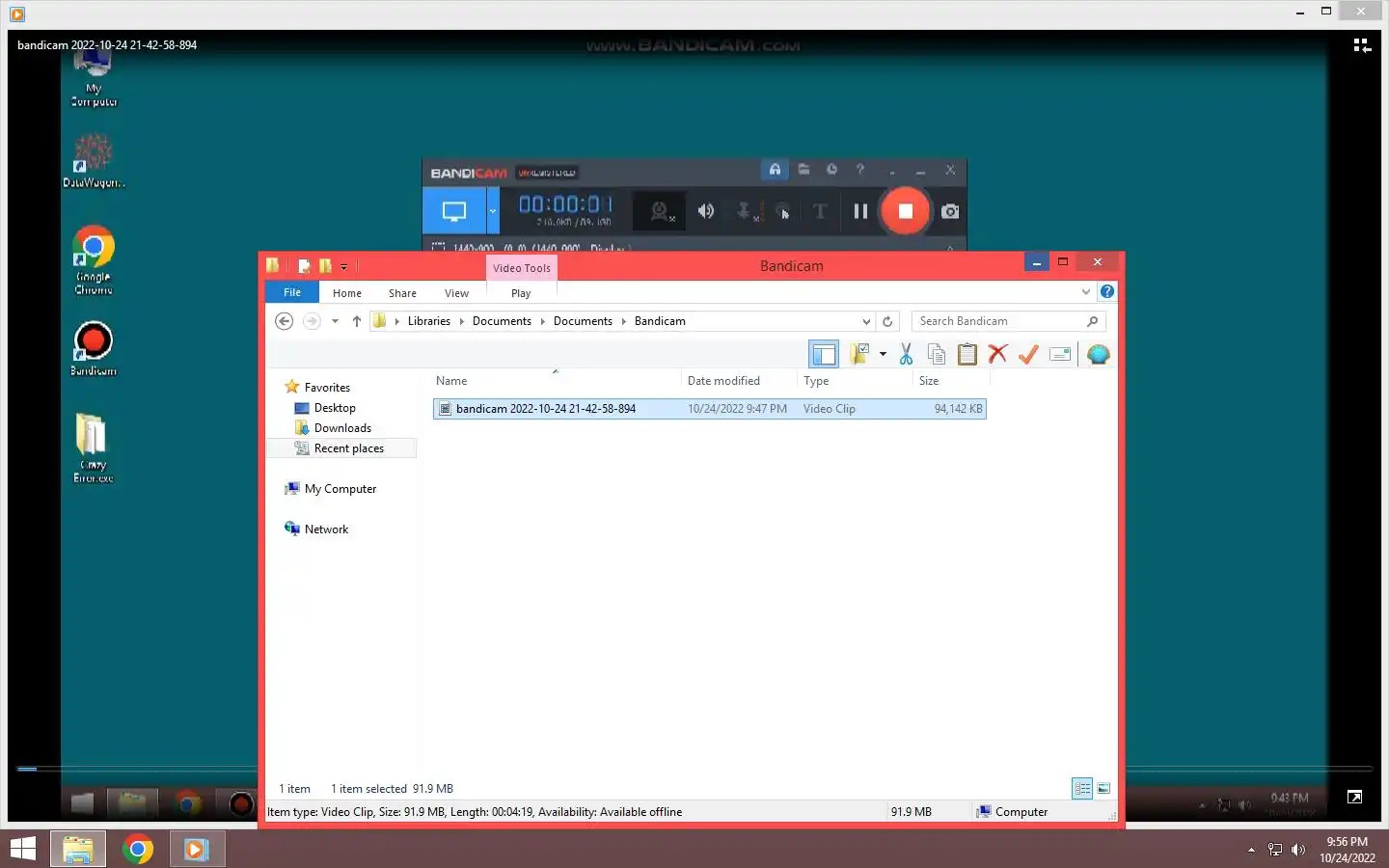Go up one folder level arrow
Image resolution: width=1389 pixels, height=868 pixels.
pyautogui.click(x=357, y=321)
